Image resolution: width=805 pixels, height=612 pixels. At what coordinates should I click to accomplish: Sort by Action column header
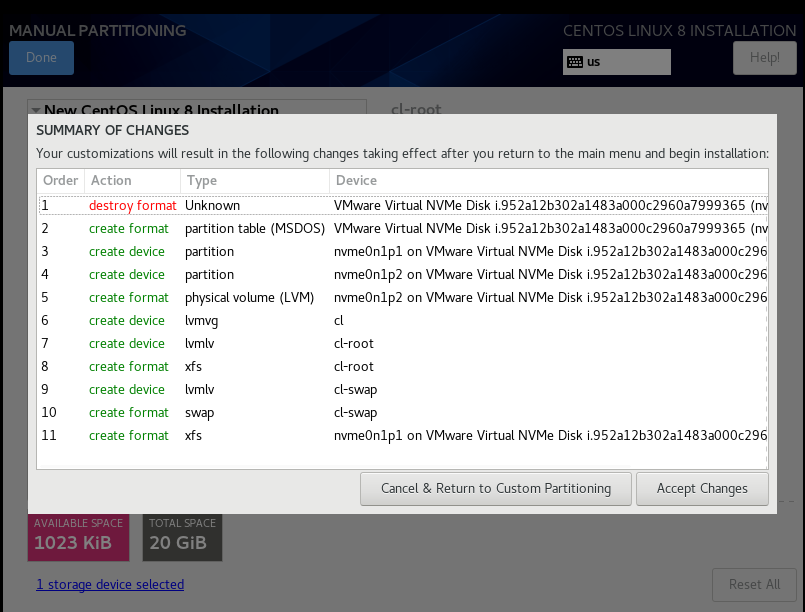(132, 181)
